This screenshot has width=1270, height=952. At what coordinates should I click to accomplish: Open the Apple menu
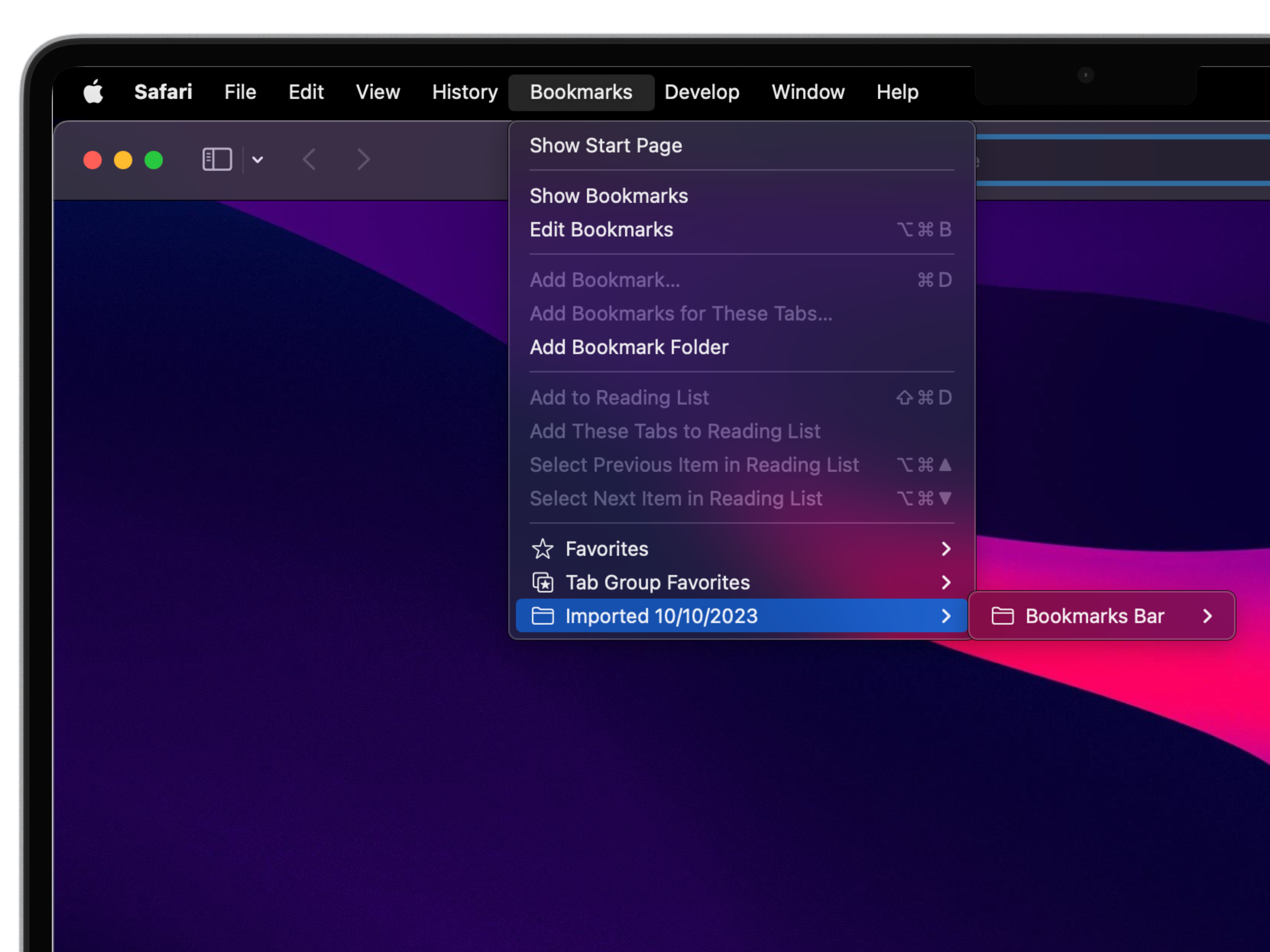tap(93, 92)
